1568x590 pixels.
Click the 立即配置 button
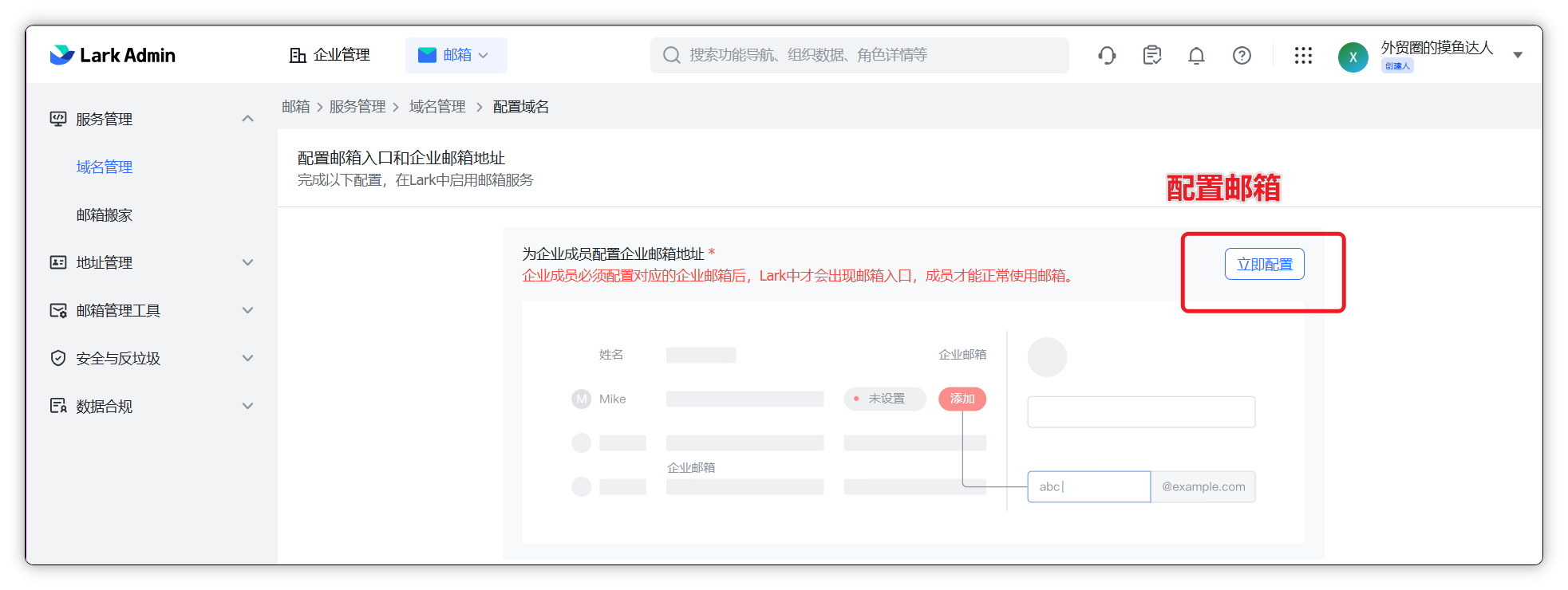click(x=1264, y=265)
